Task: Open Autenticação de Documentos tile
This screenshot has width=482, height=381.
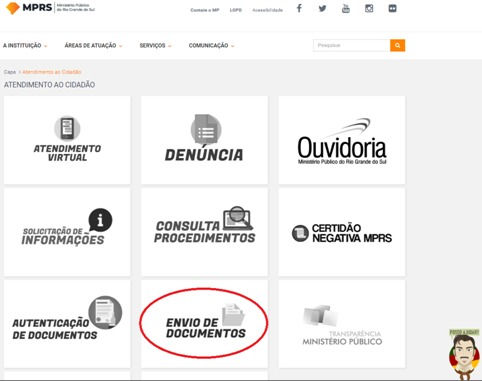Action: (67, 324)
